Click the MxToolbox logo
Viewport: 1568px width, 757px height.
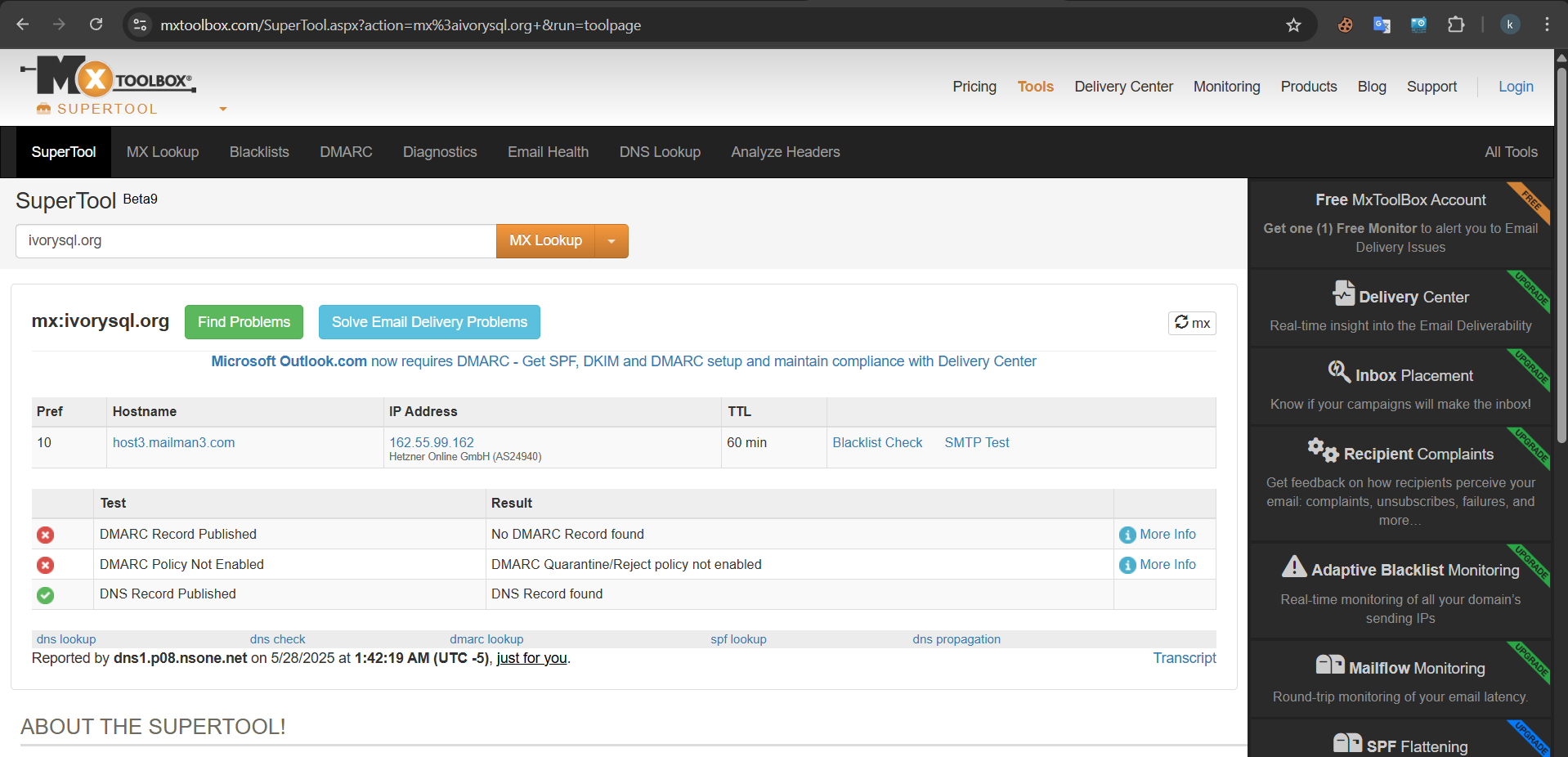(108, 78)
